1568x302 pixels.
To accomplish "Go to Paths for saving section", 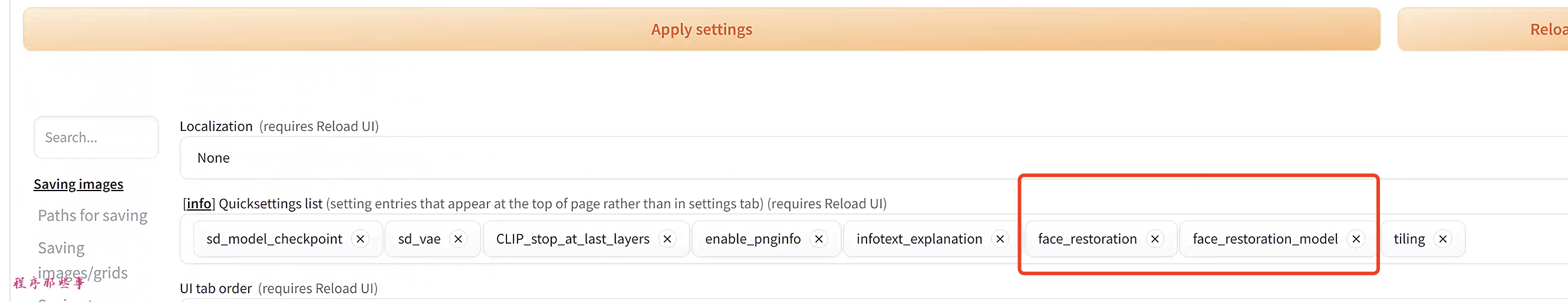I will 93,215.
